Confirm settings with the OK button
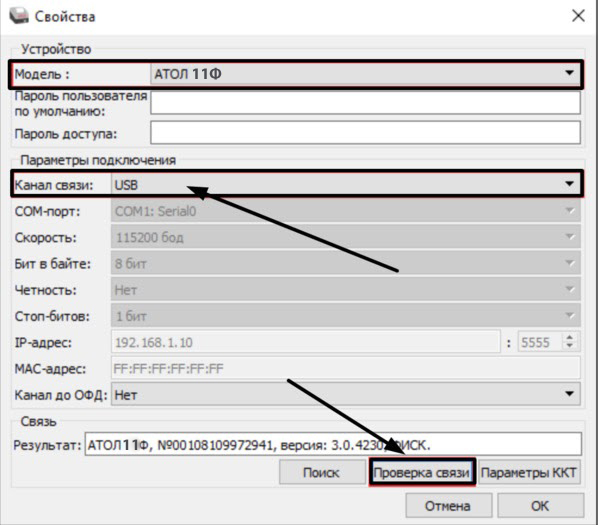The height and width of the screenshot is (525, 600). coord(541,506)
